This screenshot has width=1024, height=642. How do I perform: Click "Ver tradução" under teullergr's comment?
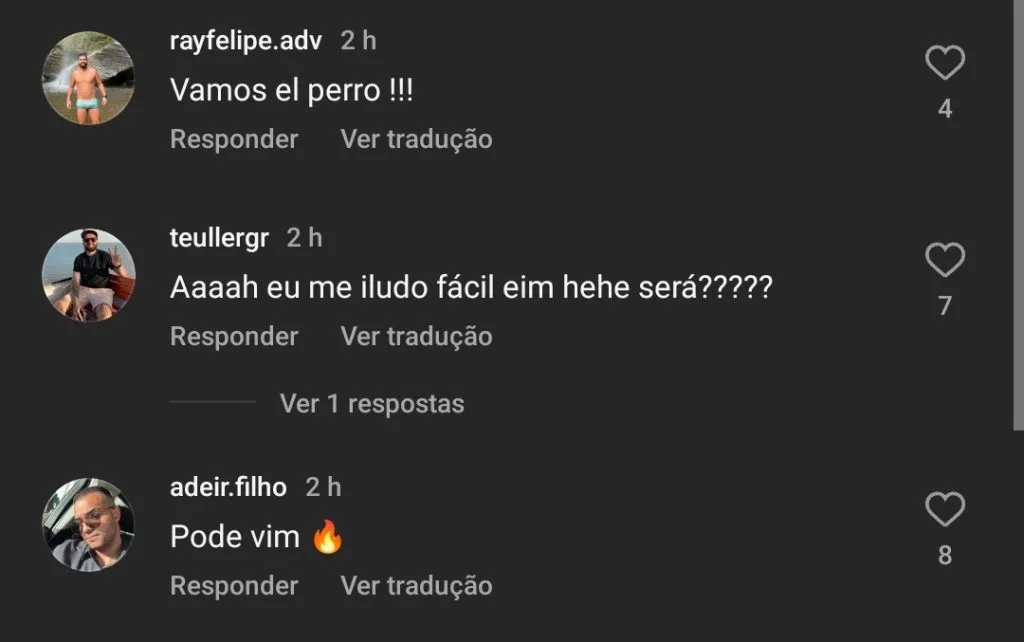pos(416,337)
